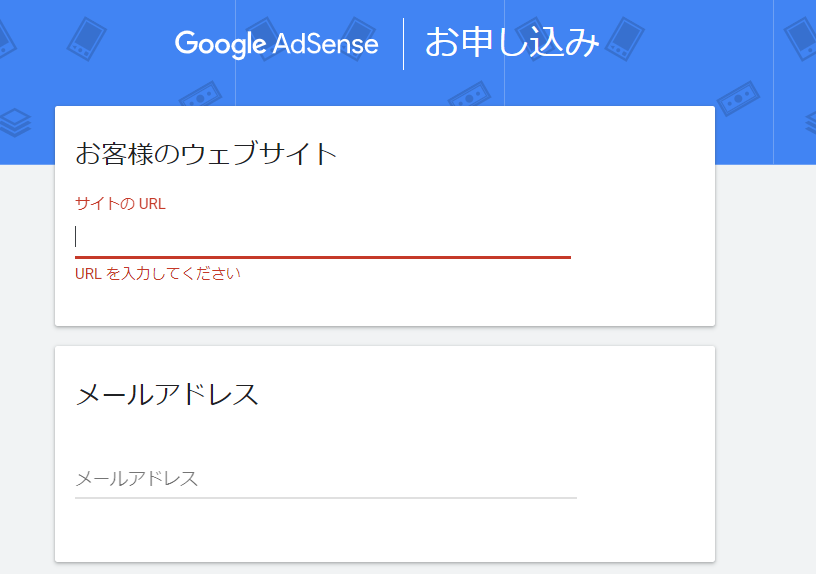Click the partial phone icon at header's top-left edge

(5, 38)
